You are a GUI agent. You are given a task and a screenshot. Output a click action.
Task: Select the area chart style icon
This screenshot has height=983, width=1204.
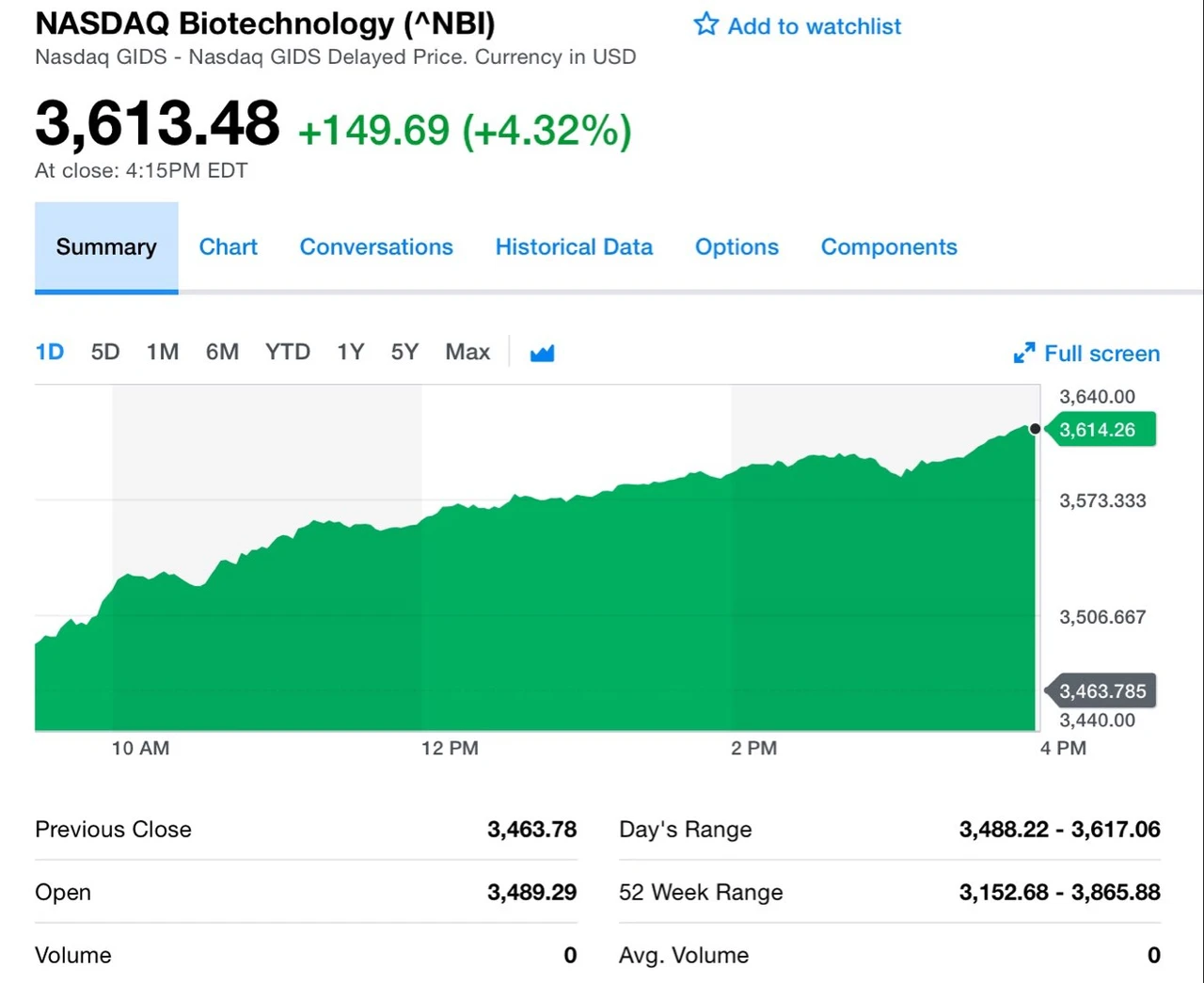pos(542,352)
